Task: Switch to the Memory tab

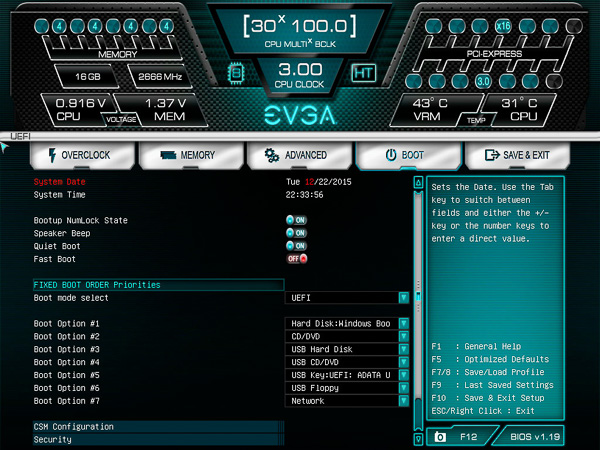Action: pyautogui.click(x=191, y=155)
